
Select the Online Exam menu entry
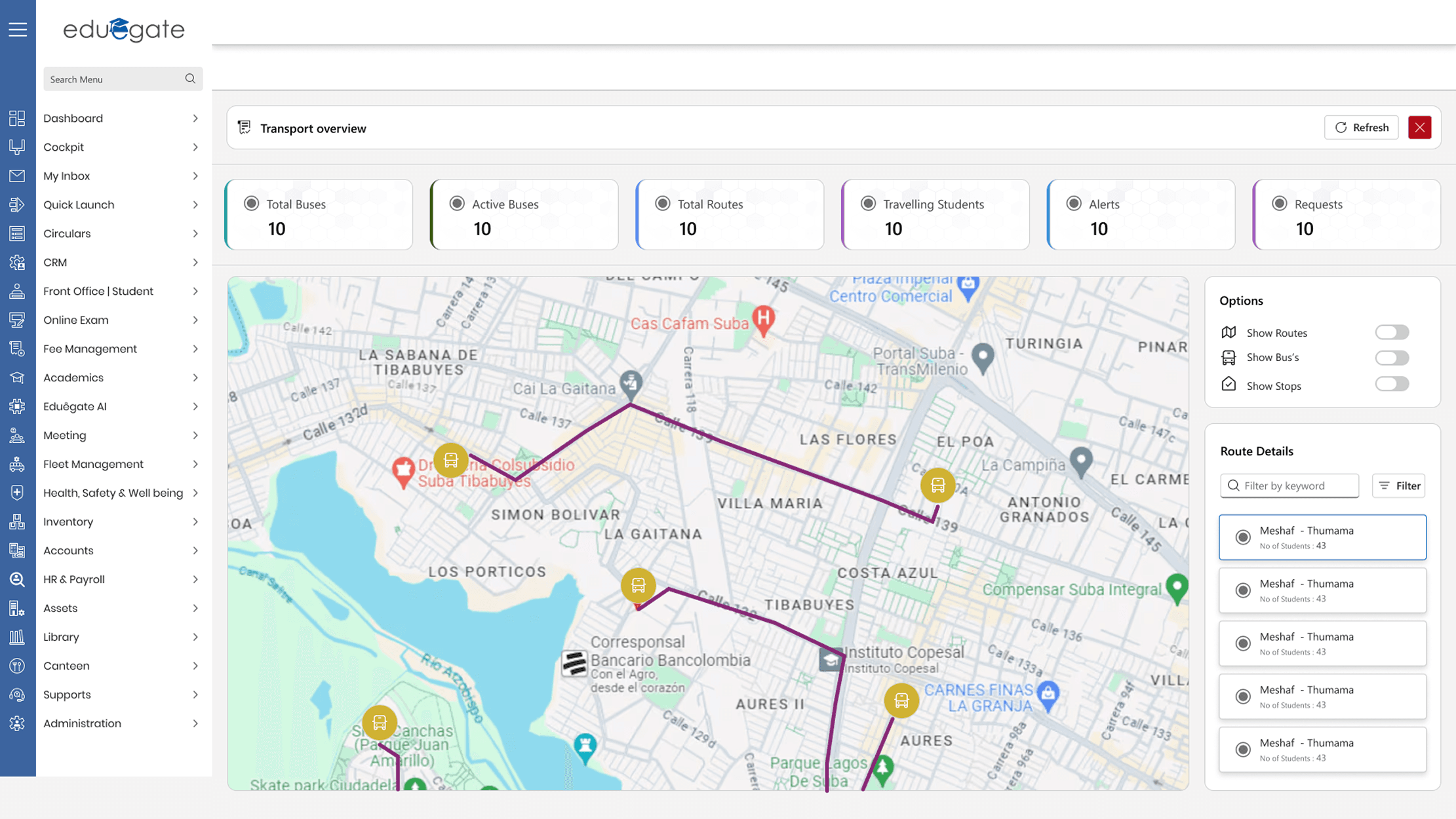click(75, 320)
